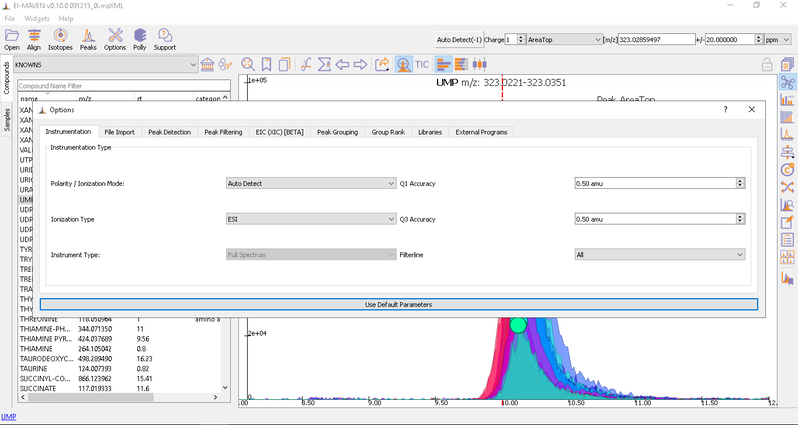
Task: Switch to the External Programs tab
Action: point(481,132)
